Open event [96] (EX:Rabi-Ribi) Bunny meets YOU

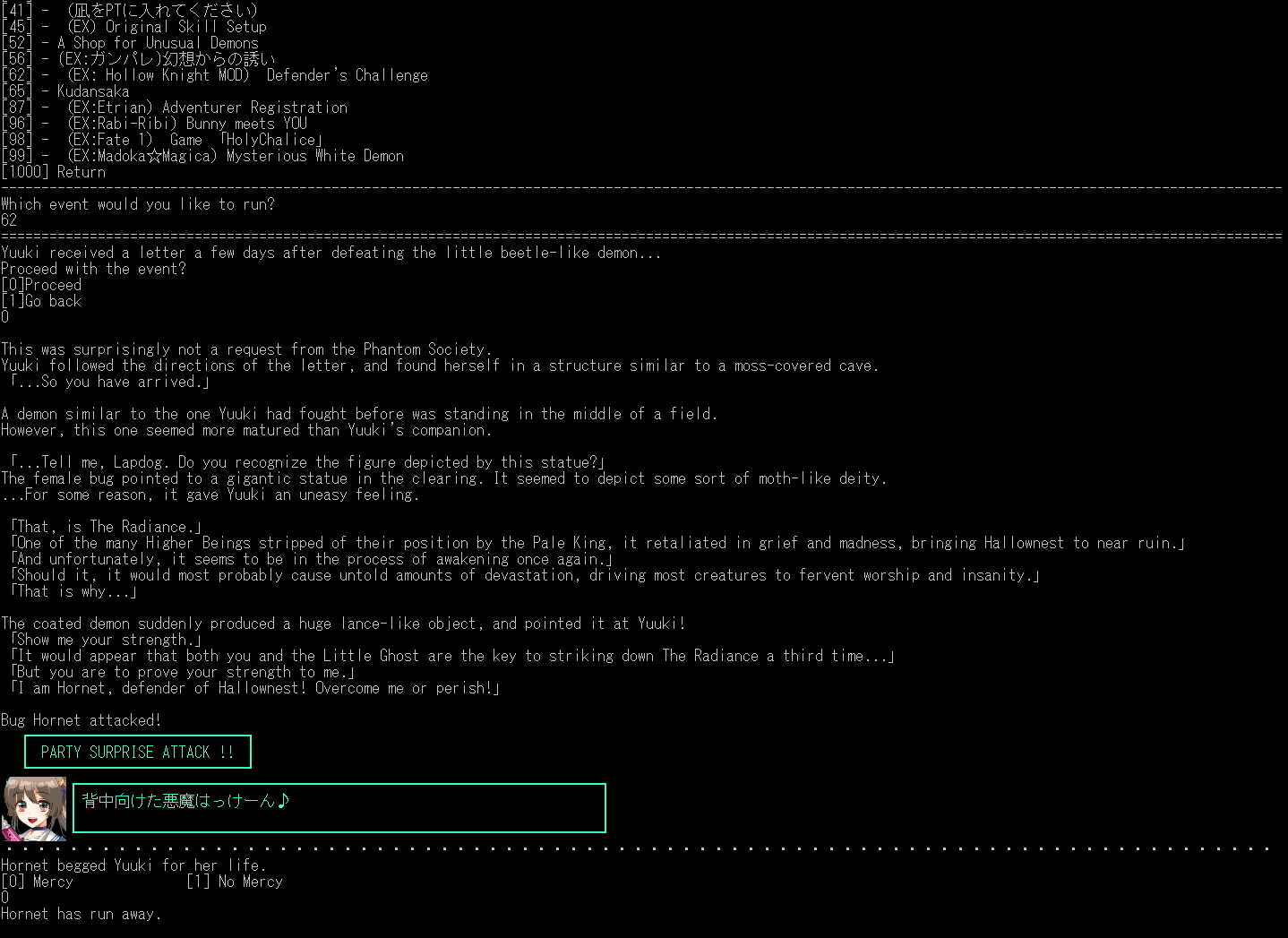[x=154, y=124]
